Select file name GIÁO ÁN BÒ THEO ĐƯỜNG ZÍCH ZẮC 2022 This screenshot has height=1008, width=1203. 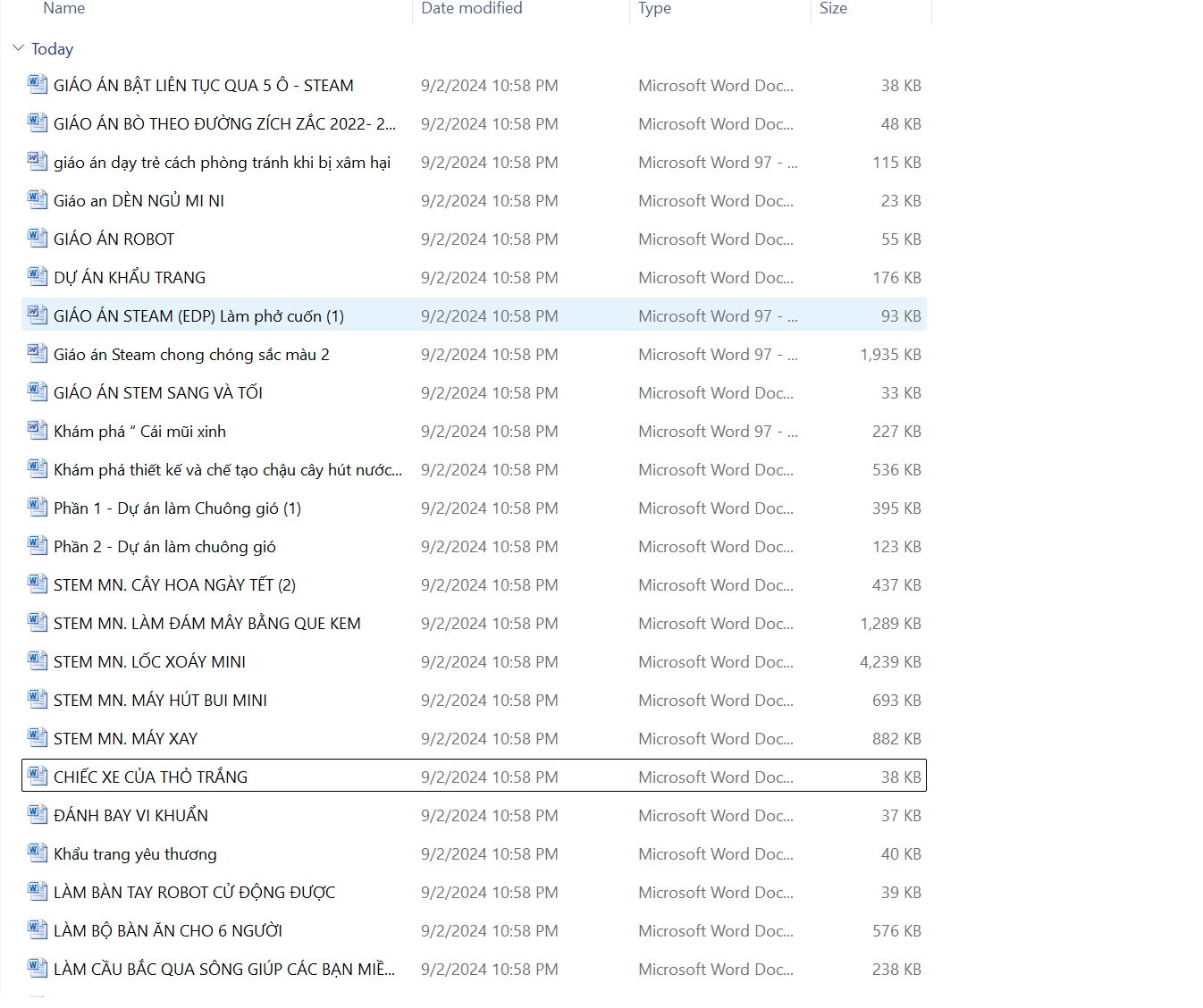coord(224,124)
